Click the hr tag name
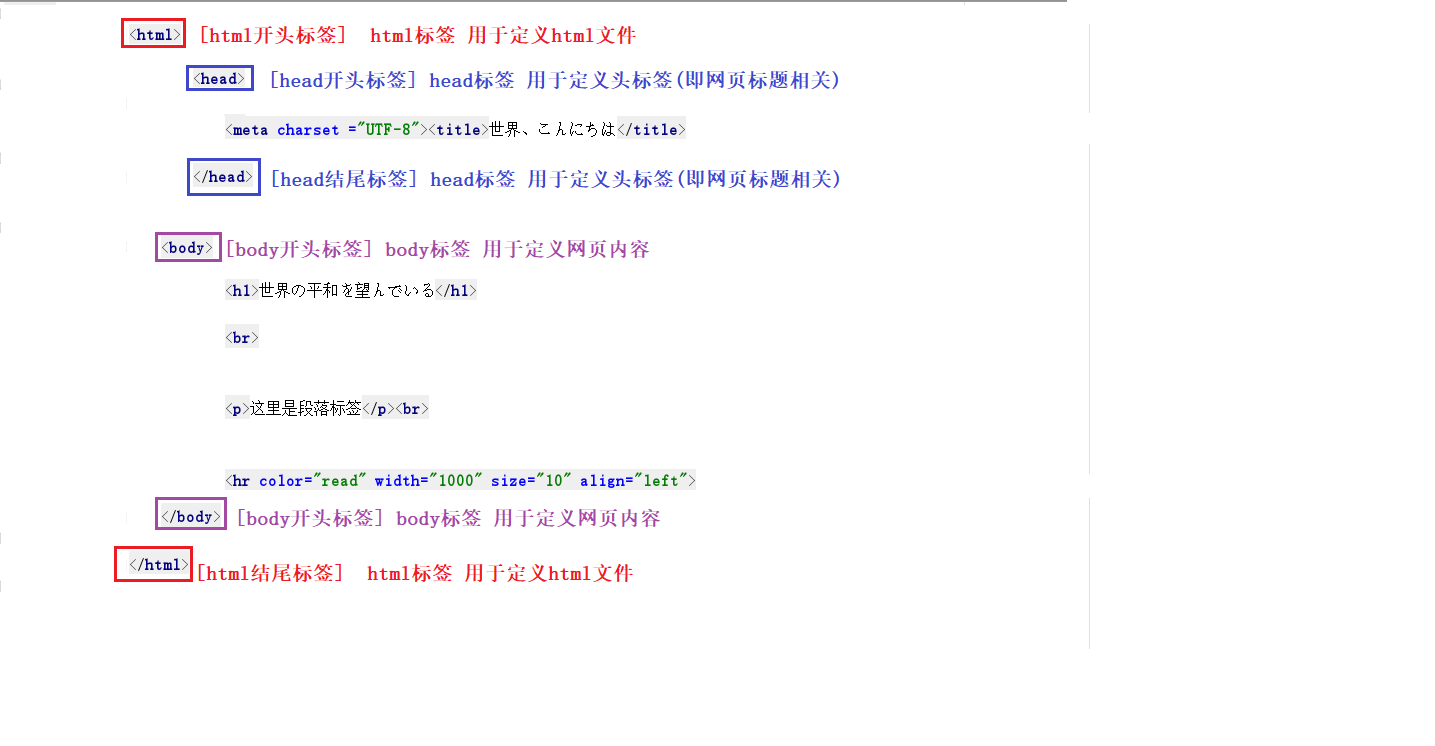The width and height of the screenshot is (1435, 746). pos(241,481)
